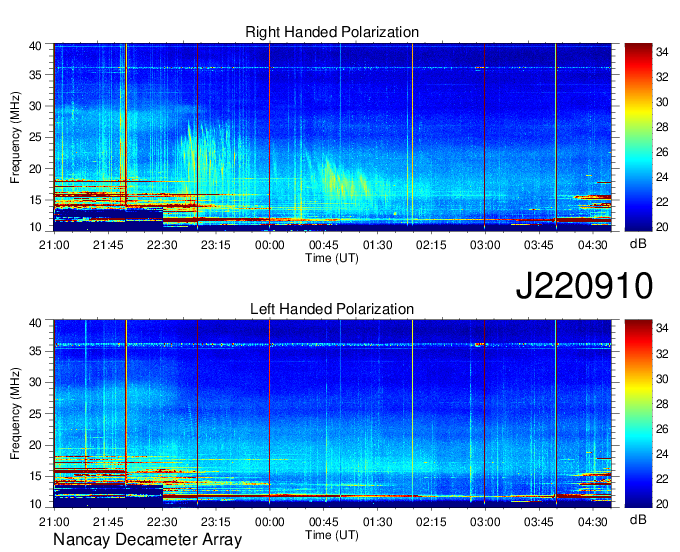Click the 40 MHz tick on Right Handed plot
The height and width of the screenshot is (552, 680).
pyautogui.click(x=35, y=46)
